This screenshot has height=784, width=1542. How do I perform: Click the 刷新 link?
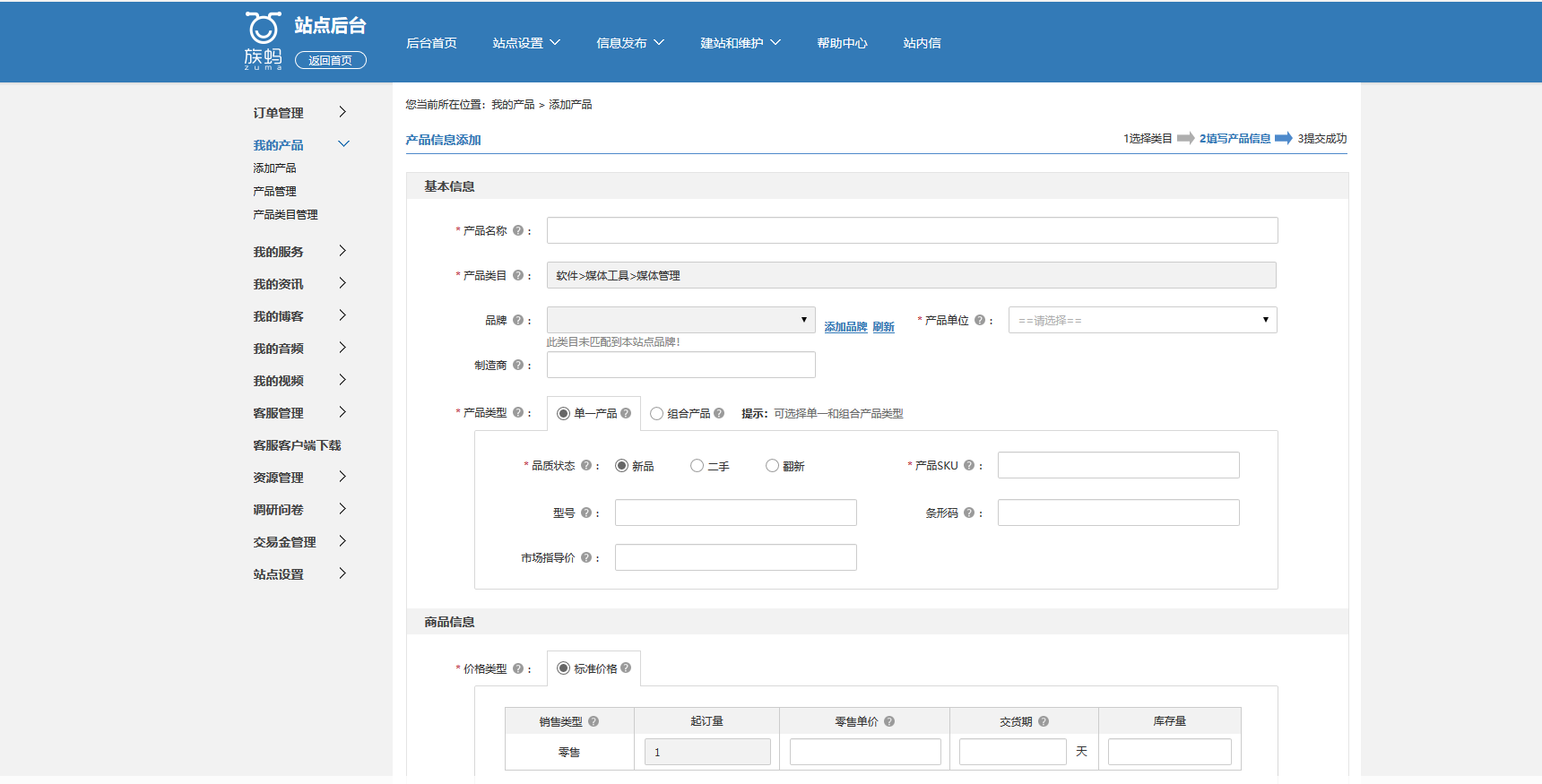[883, 327]
